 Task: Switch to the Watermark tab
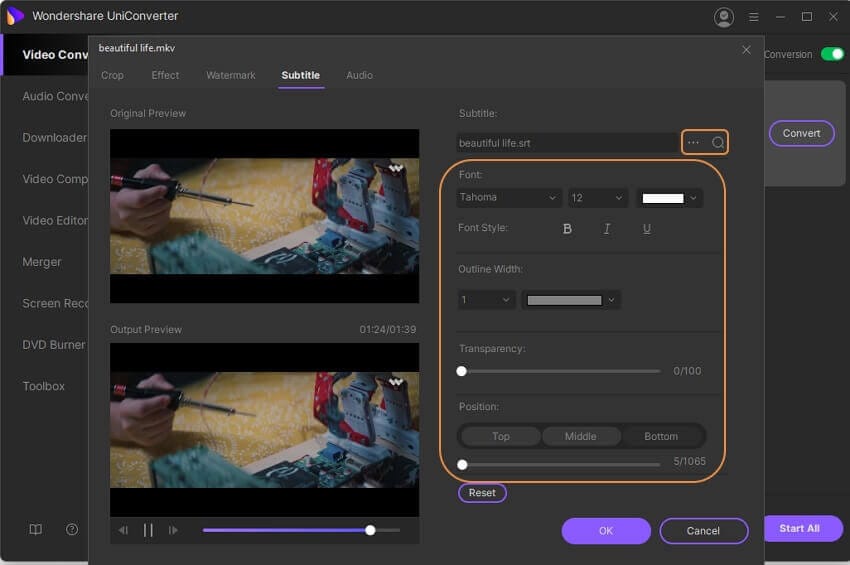coord(230,75)
